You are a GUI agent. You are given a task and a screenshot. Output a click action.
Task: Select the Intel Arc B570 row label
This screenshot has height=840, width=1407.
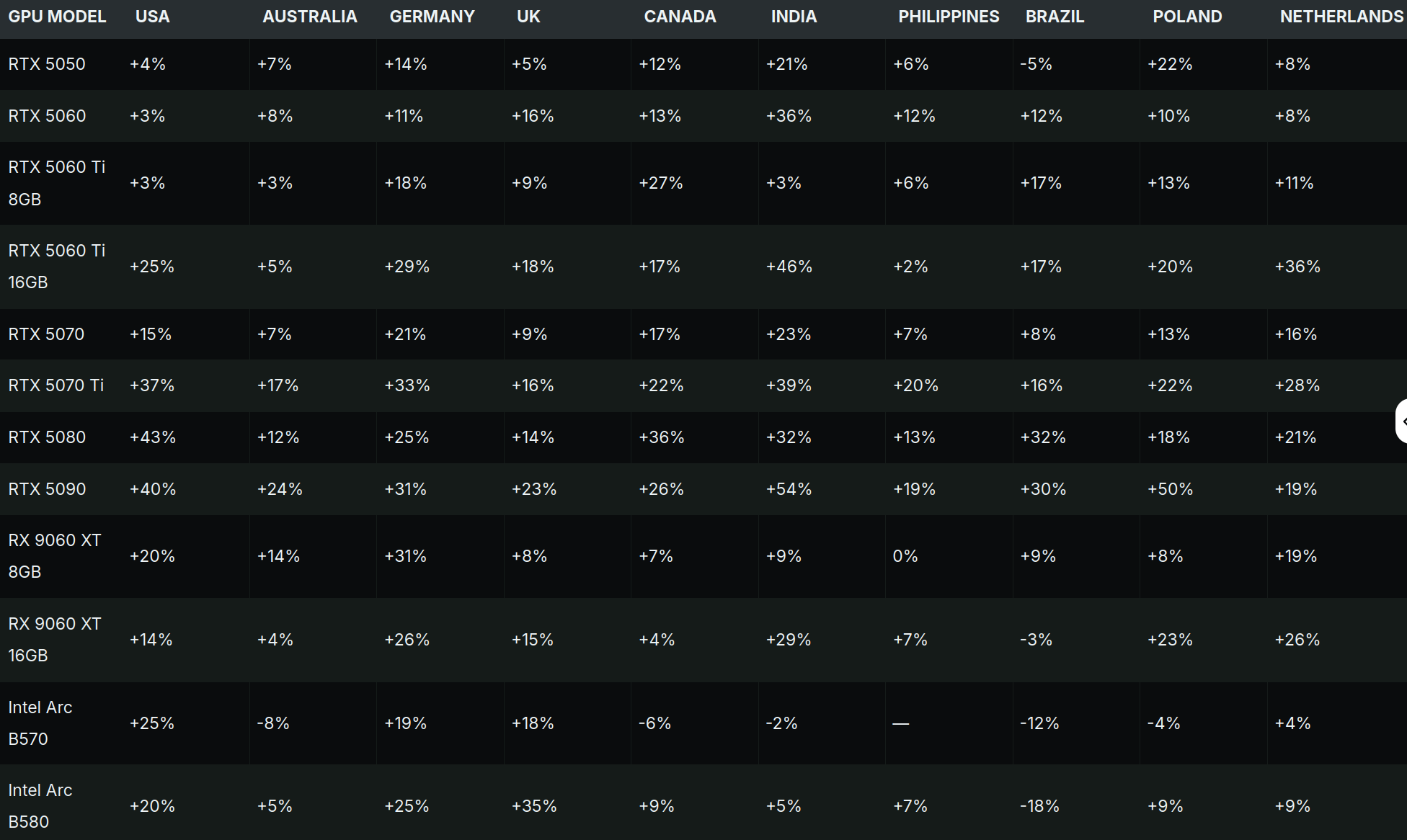[x=40, y=723]
